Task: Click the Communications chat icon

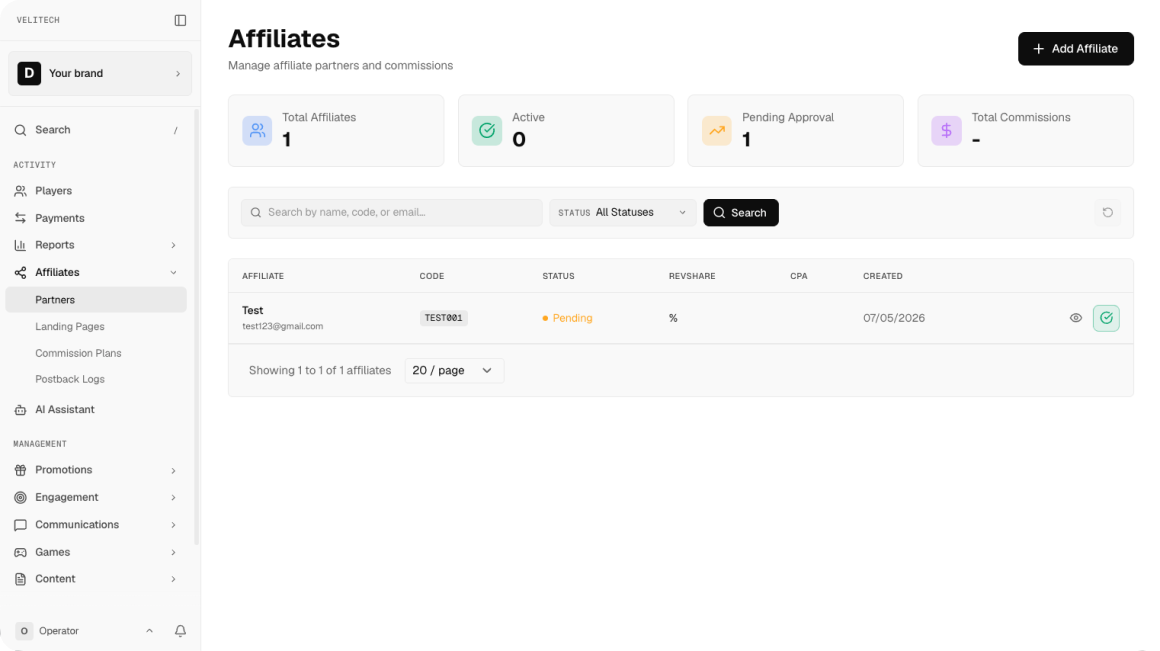Action: point(20,524)
